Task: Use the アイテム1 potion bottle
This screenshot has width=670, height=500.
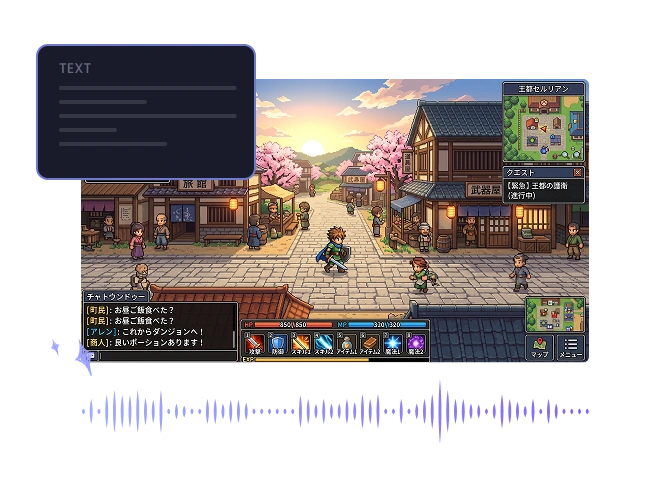Action: (347, 344)
